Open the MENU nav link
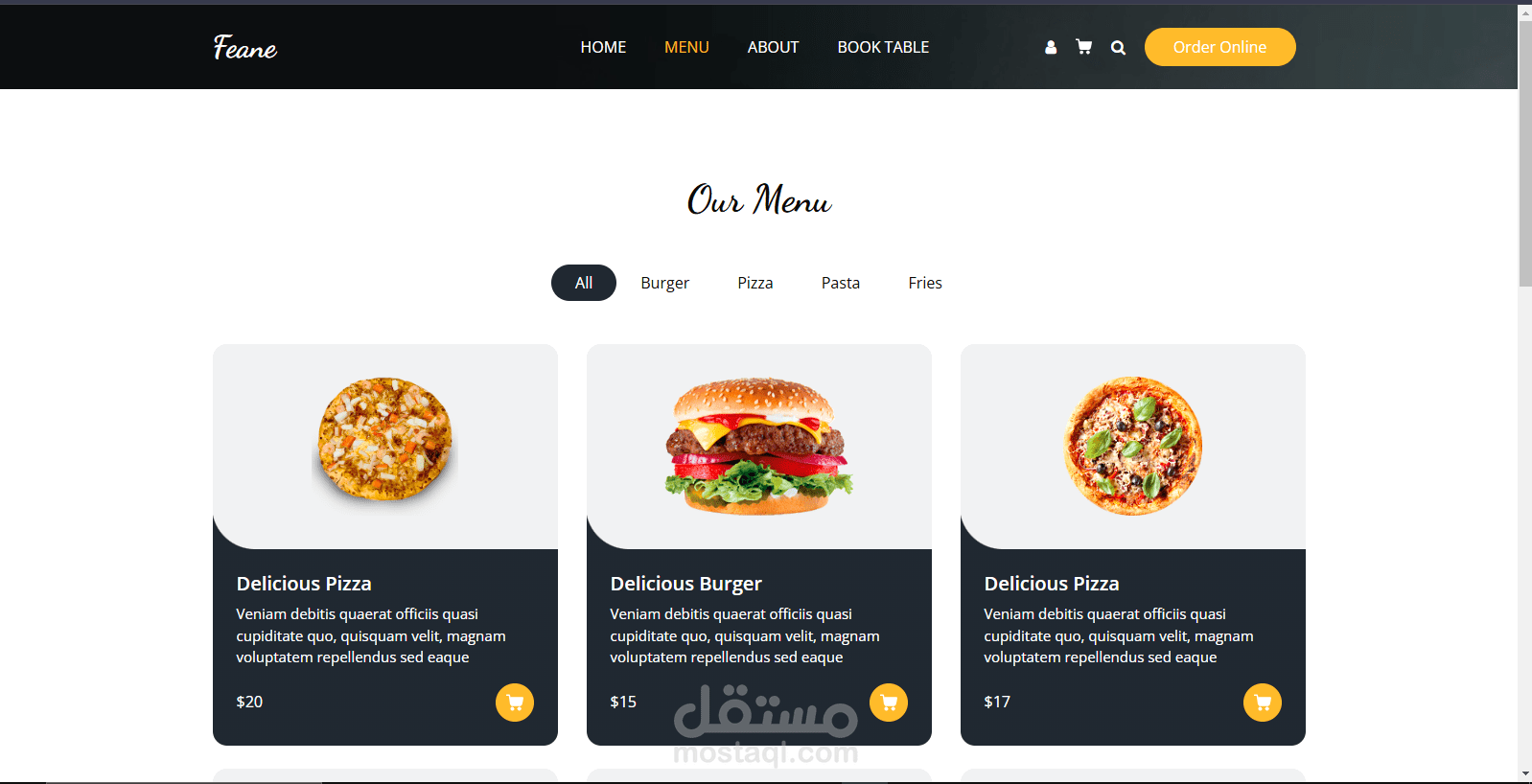 [x=686, y=47]
